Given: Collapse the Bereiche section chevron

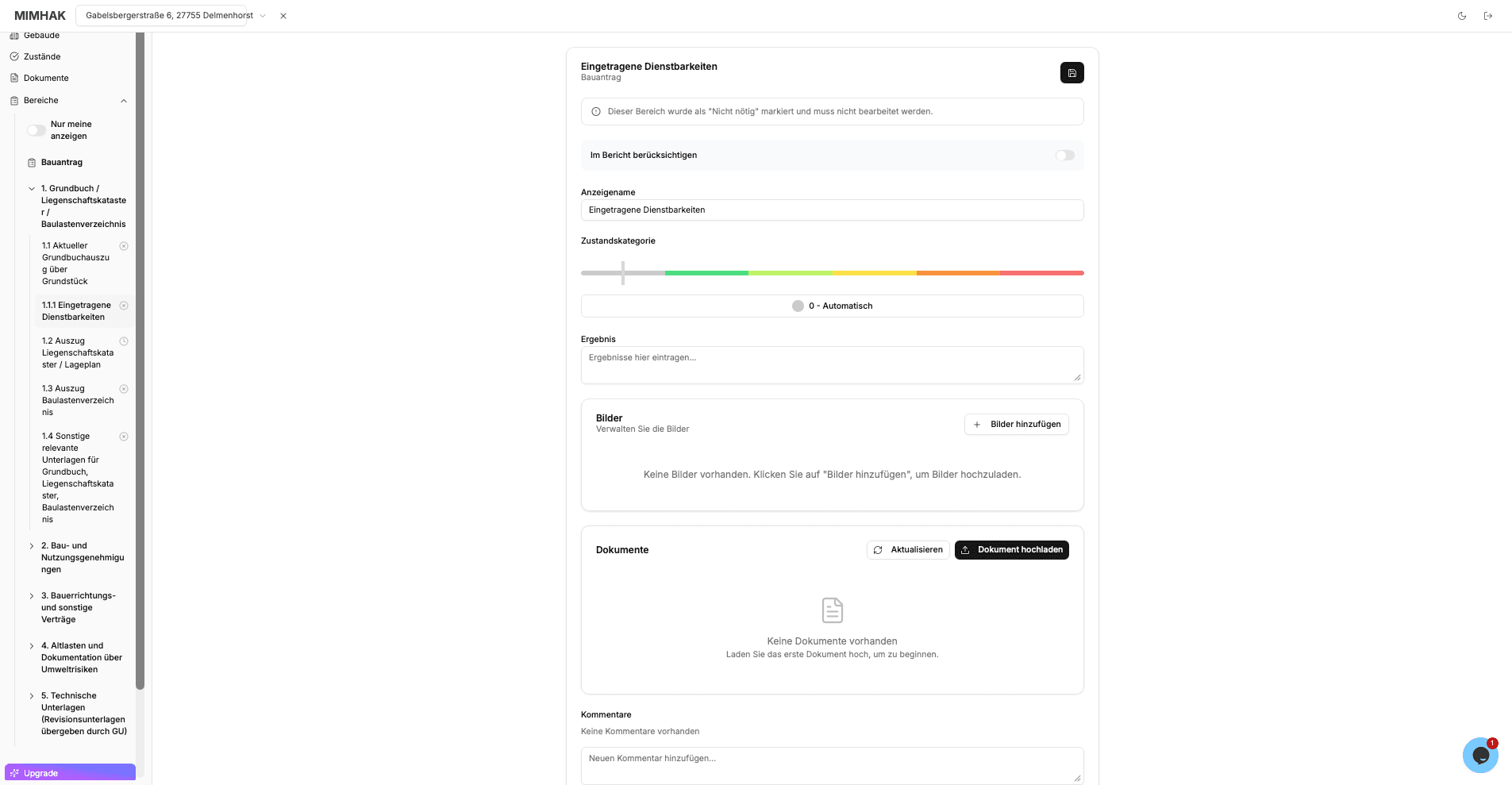Looking at the screenshot, I should coord(124,101).
